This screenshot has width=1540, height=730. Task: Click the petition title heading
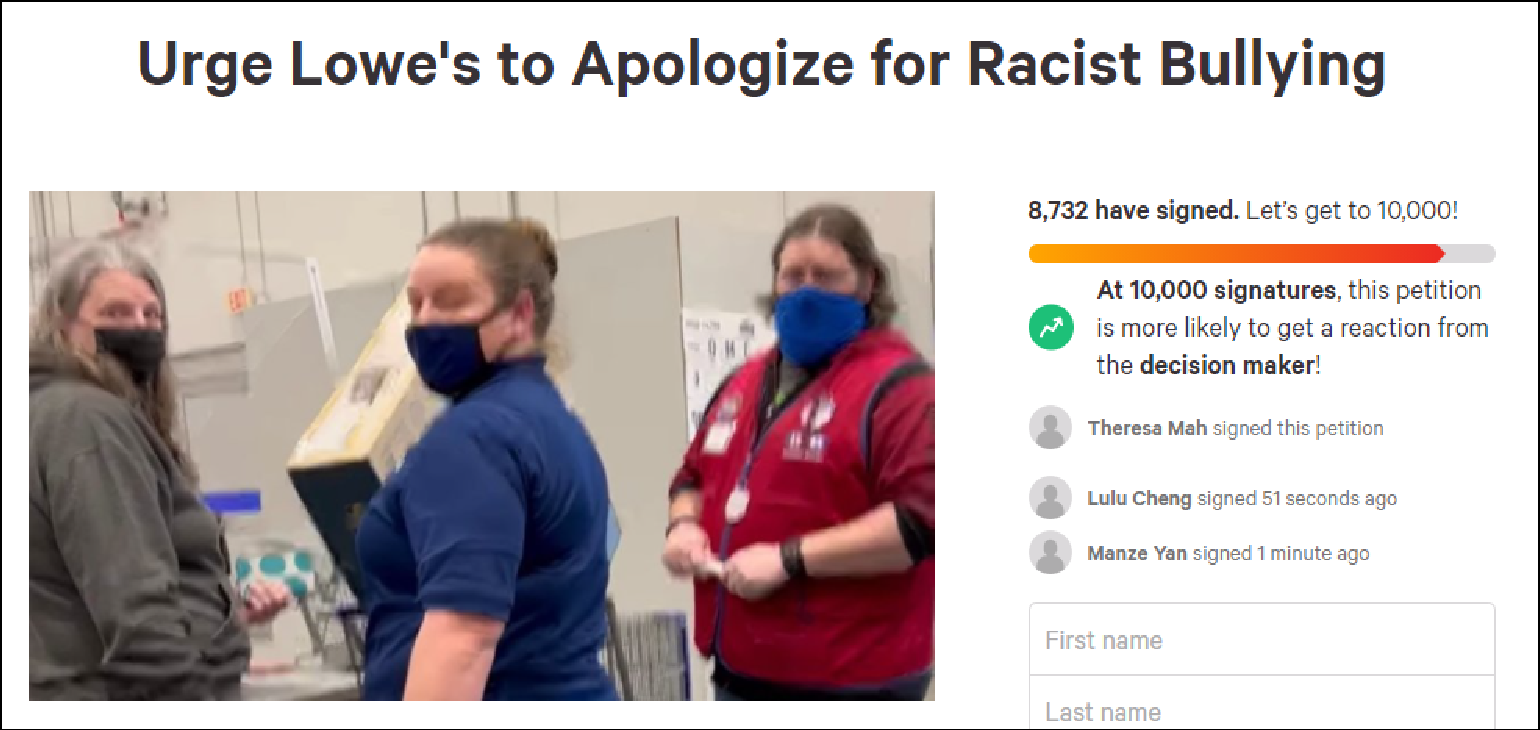coord(761,63)
